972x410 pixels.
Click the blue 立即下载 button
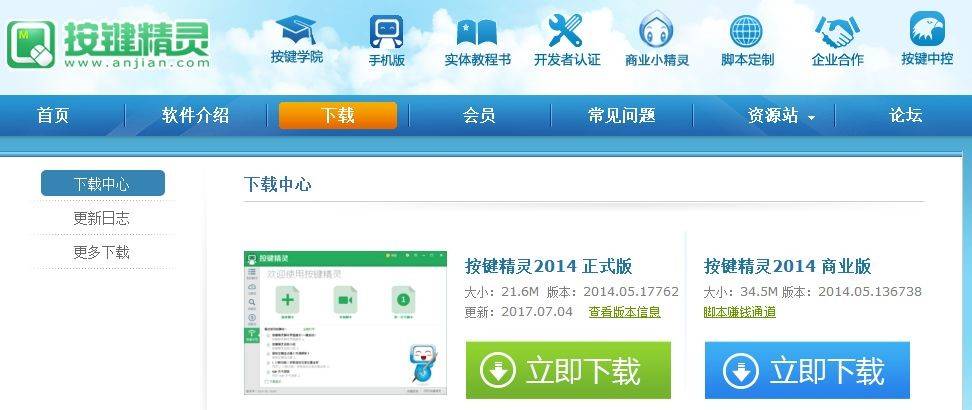tap(807, 370)
